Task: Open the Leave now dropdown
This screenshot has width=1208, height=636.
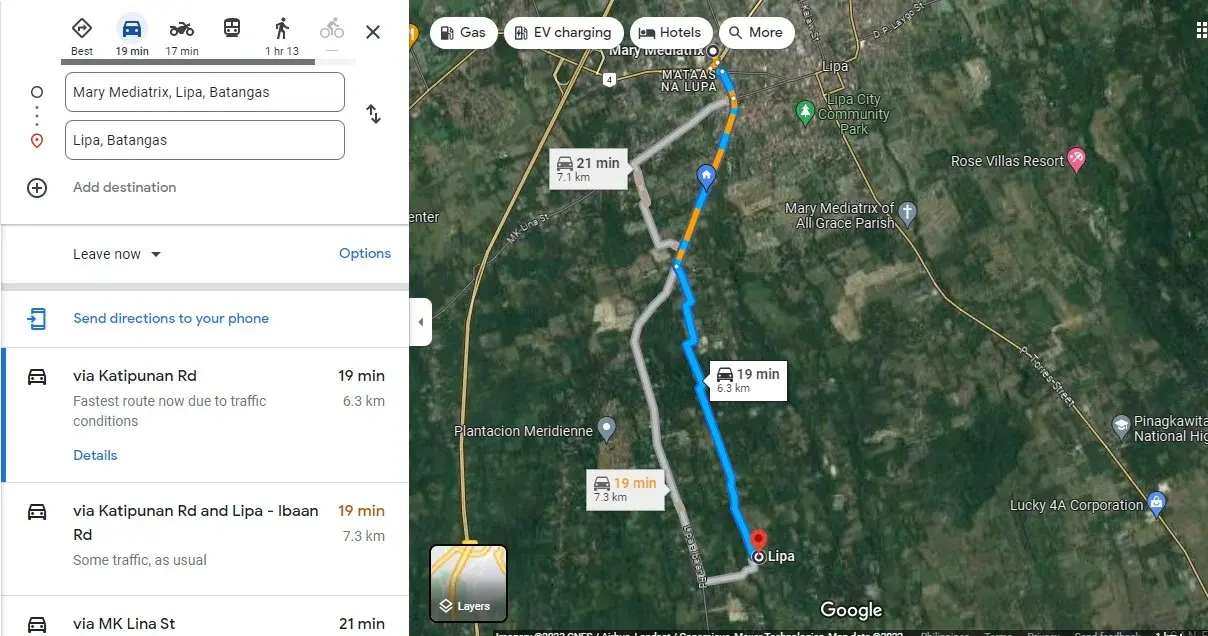Action: (117, 254)
